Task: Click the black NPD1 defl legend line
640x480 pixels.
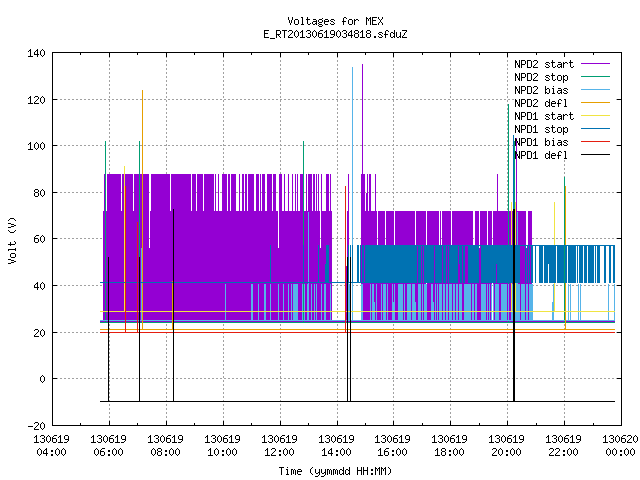Action: [595, 155]
